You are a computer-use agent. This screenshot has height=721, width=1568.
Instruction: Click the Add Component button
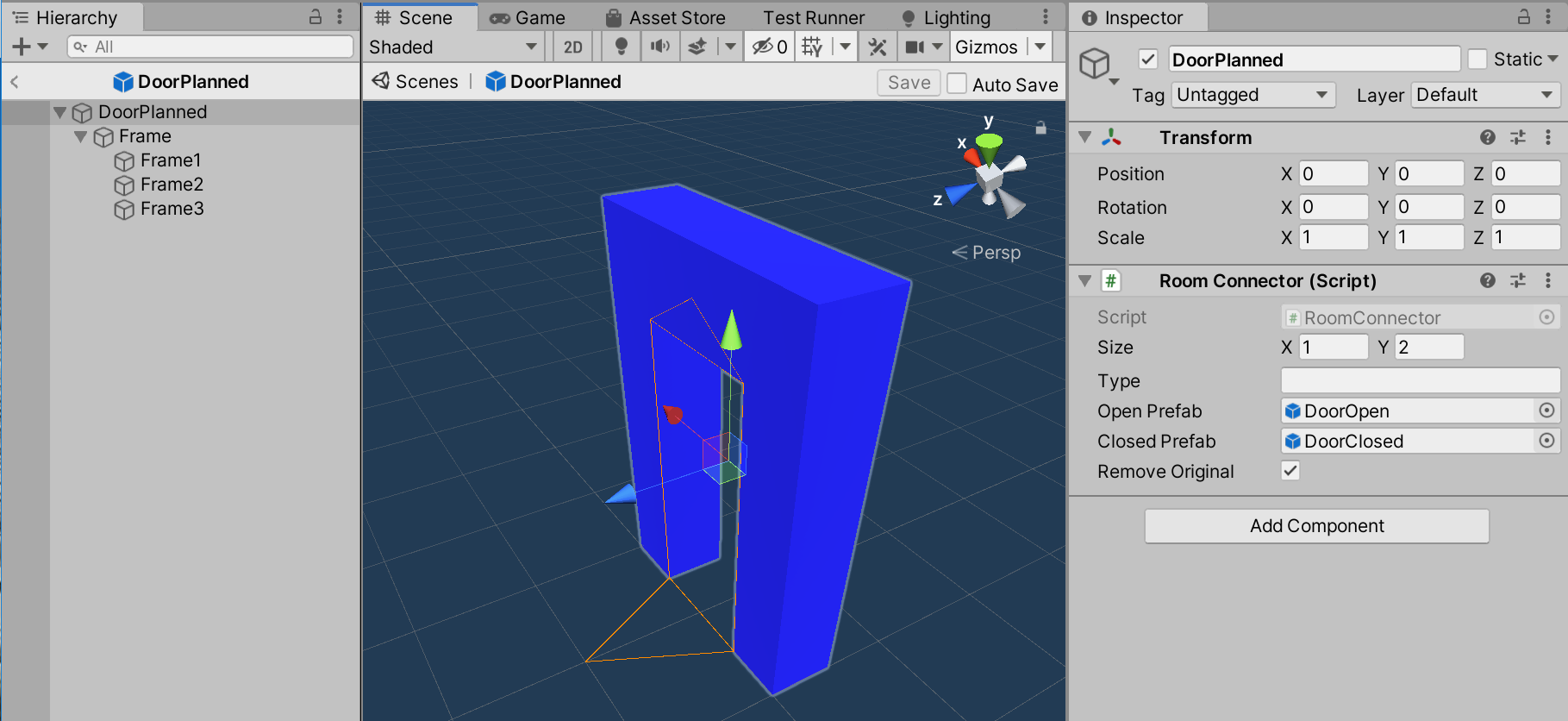tap(1316, 526)
